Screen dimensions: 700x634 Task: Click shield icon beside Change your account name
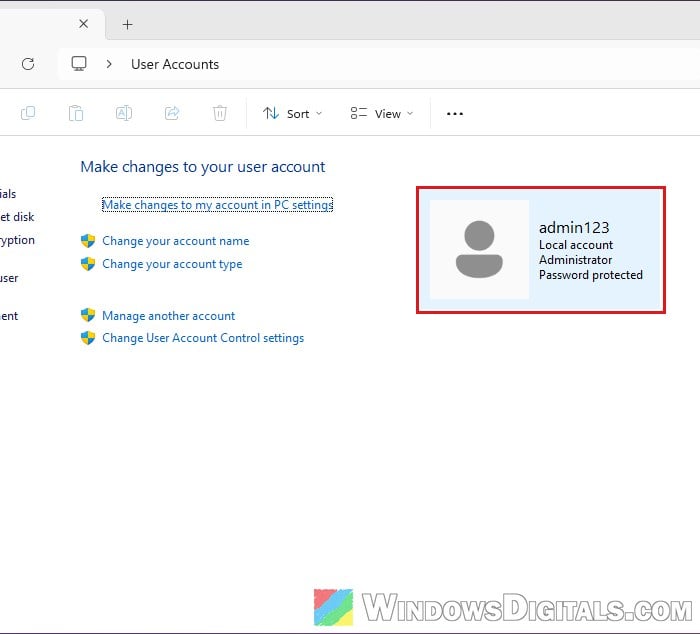88,241
